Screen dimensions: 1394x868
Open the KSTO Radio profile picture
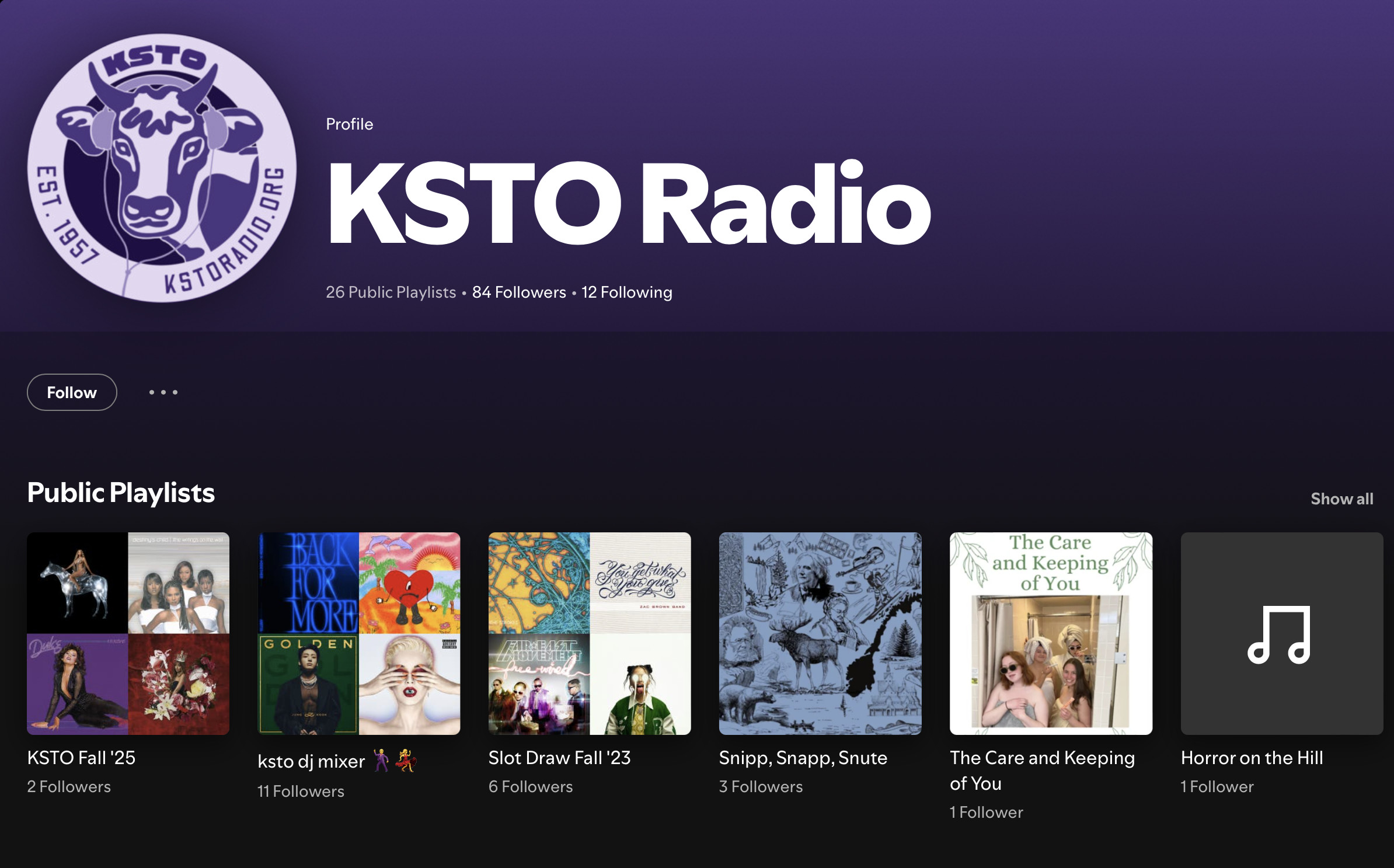pyautogui.click(x=162, y=168)
